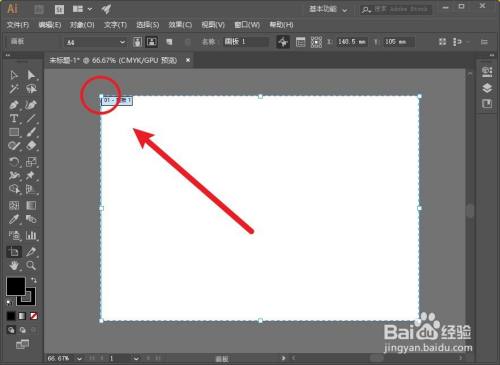Open the artboard navigation dropdown
The height and width of the screenshot is (365, 500).
tap(136, 359)
